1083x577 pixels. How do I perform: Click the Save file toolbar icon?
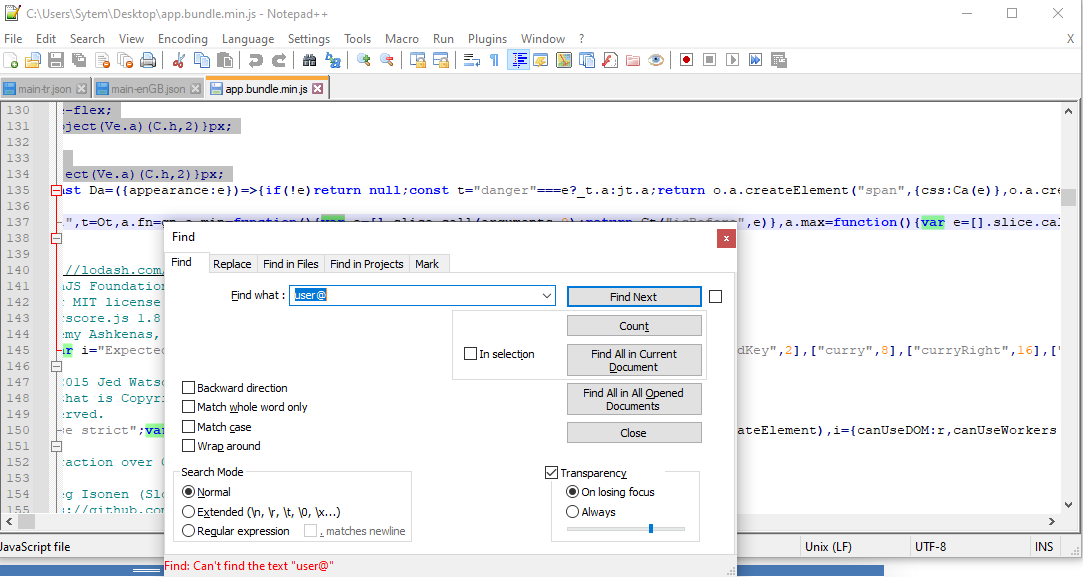[56, 60]
